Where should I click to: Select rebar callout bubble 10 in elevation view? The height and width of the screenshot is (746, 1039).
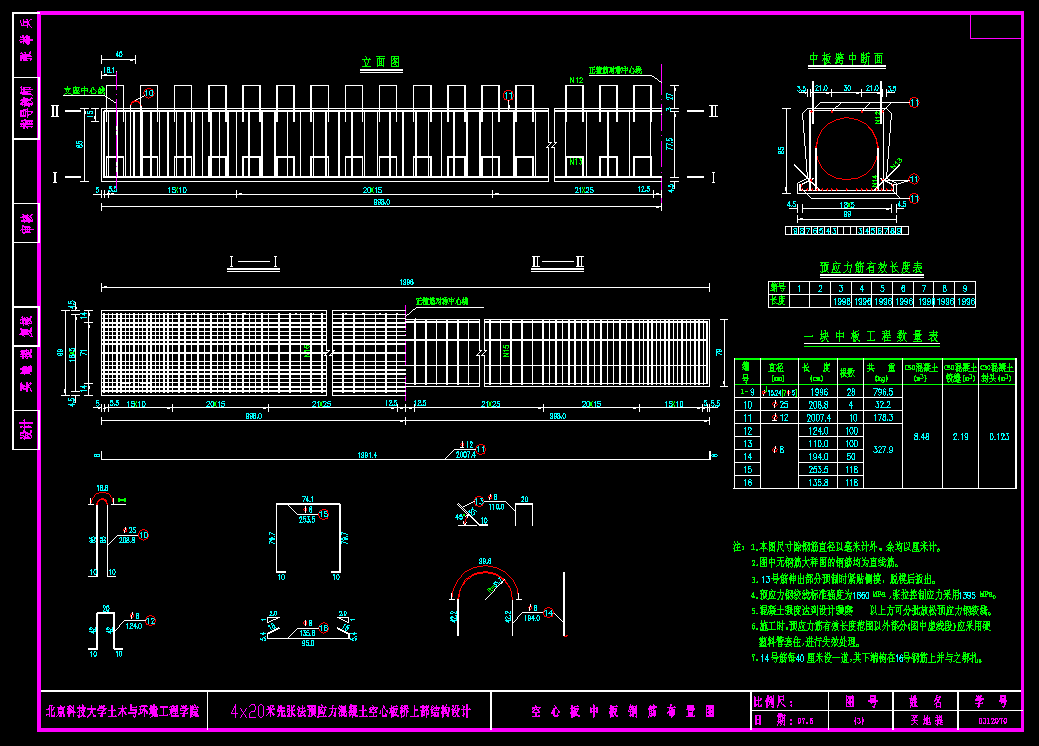149,93
